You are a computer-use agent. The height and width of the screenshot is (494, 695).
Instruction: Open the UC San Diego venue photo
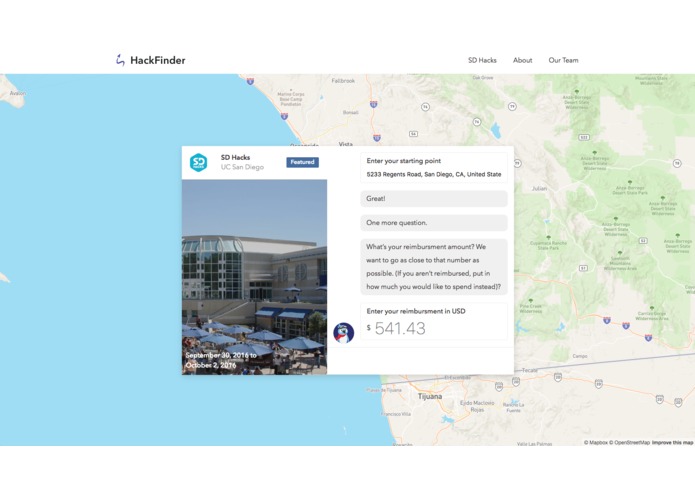coord(254,277)
